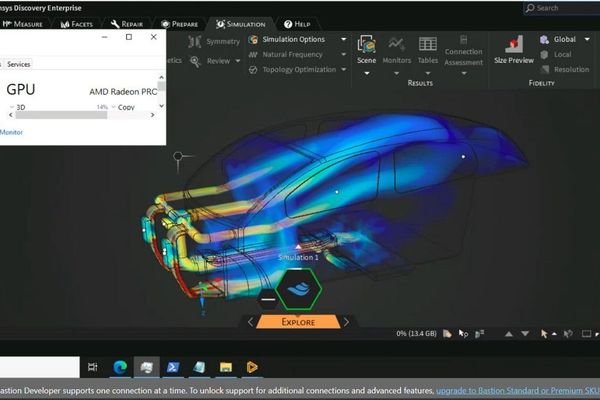Click the fluid simulation hexagon icon
Image resolution: width=600 pixels, height=400 pixels.
298,289
